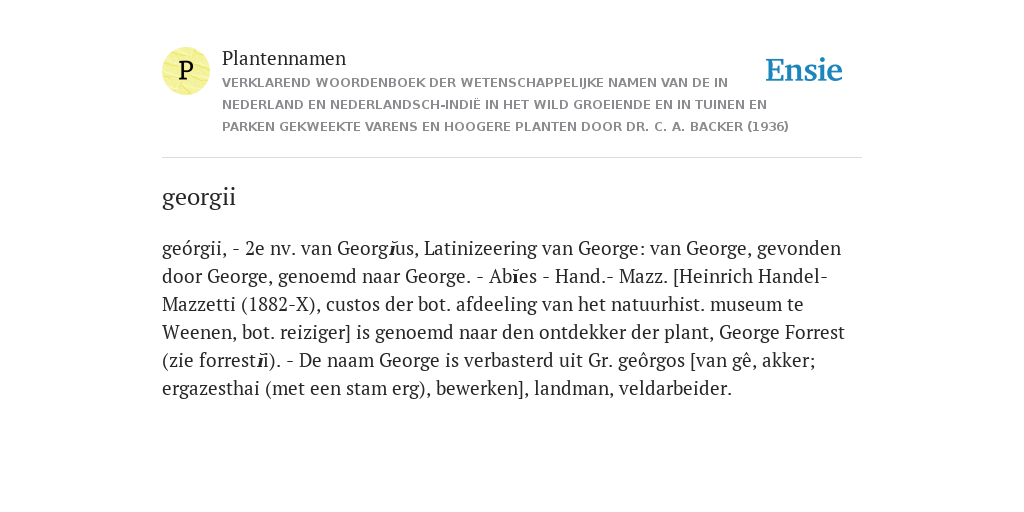Viewport: 1024px width, 512px height.
Task: Click the yellow P avatar icon
Action: pos(186,71)
